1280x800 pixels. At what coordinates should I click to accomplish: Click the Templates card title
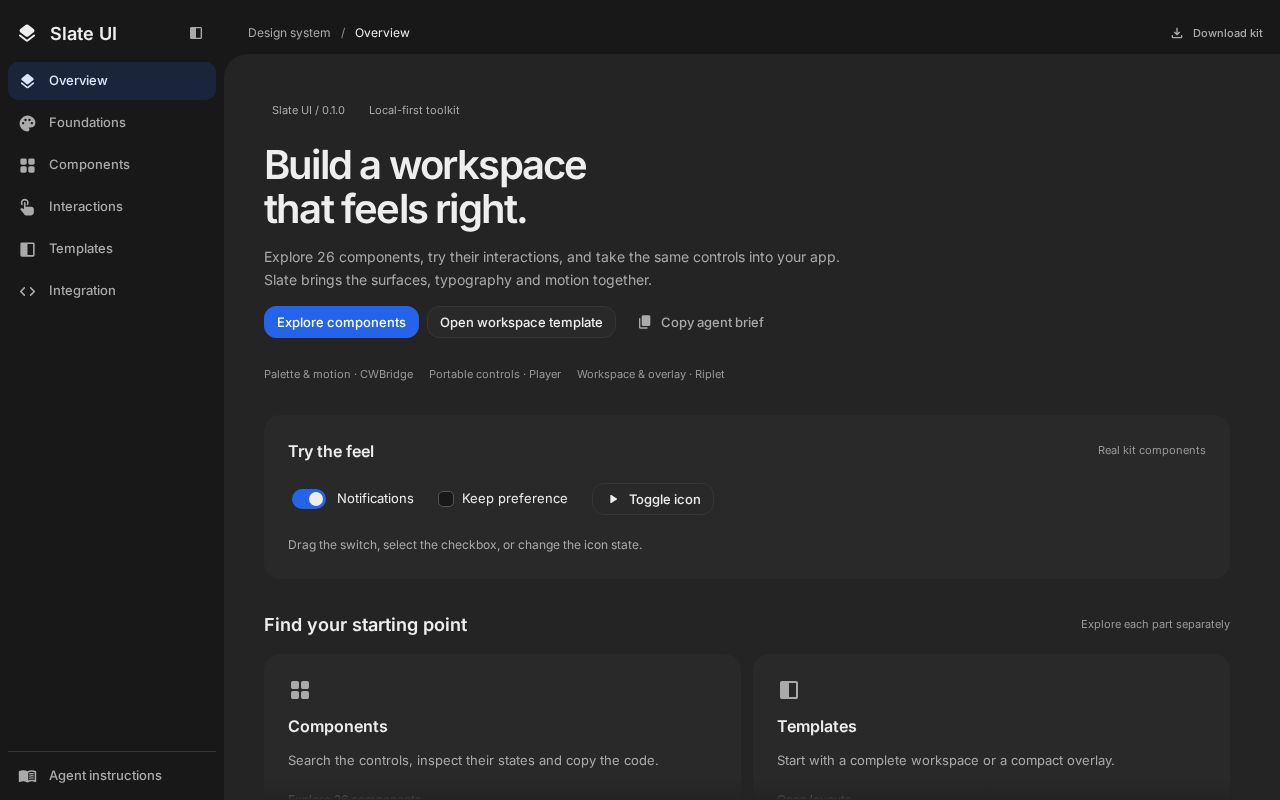(x=817, y=726)
